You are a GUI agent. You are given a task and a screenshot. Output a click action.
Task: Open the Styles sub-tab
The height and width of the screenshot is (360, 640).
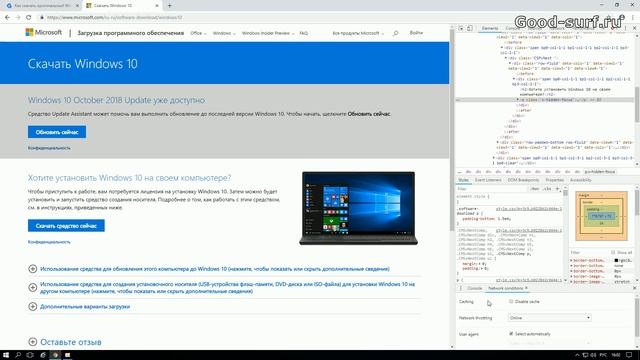click(x=463, y=180)
